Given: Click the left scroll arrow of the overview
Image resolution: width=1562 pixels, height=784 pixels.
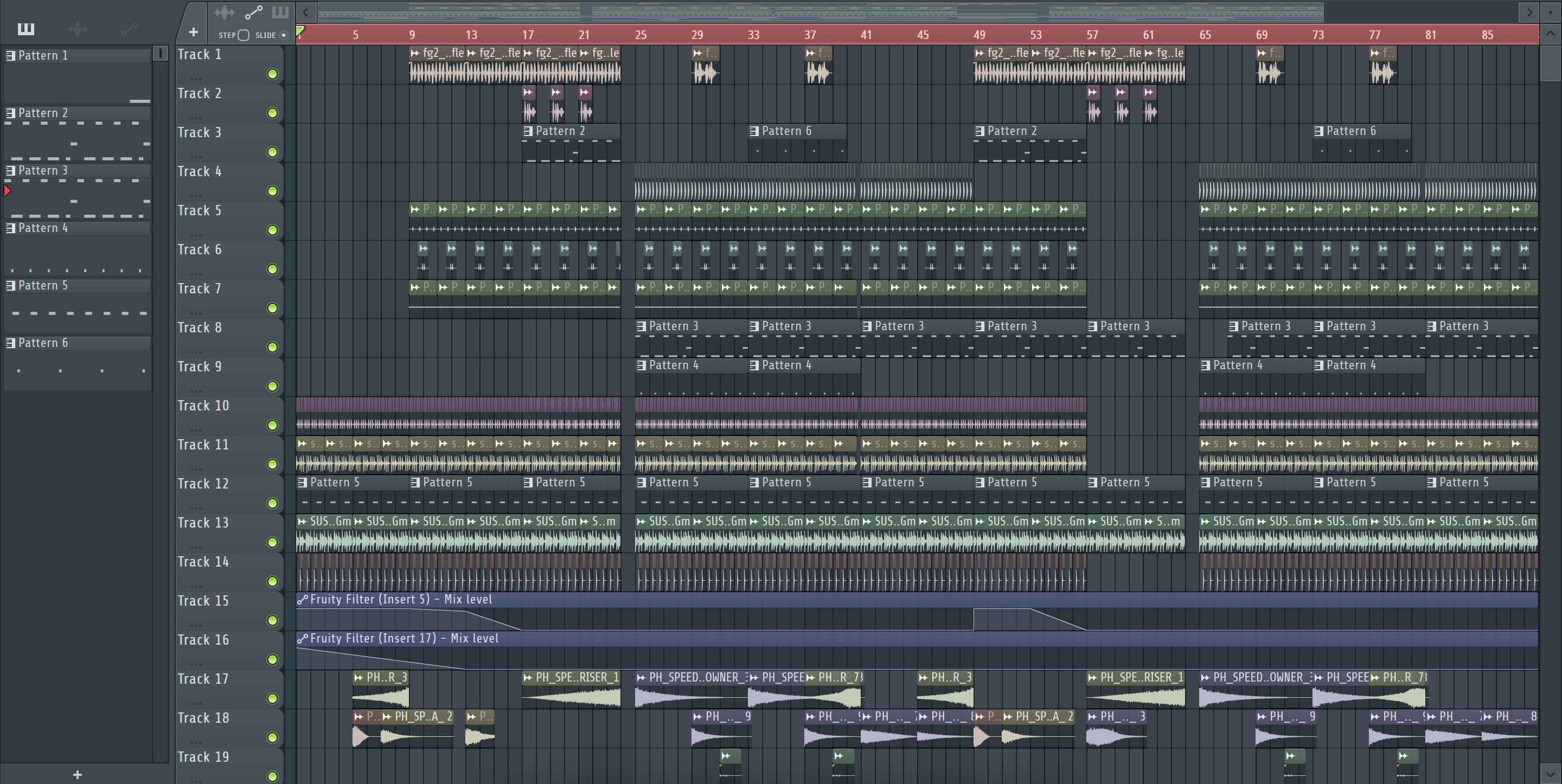Looking at the screenshot, I should 305,12.
